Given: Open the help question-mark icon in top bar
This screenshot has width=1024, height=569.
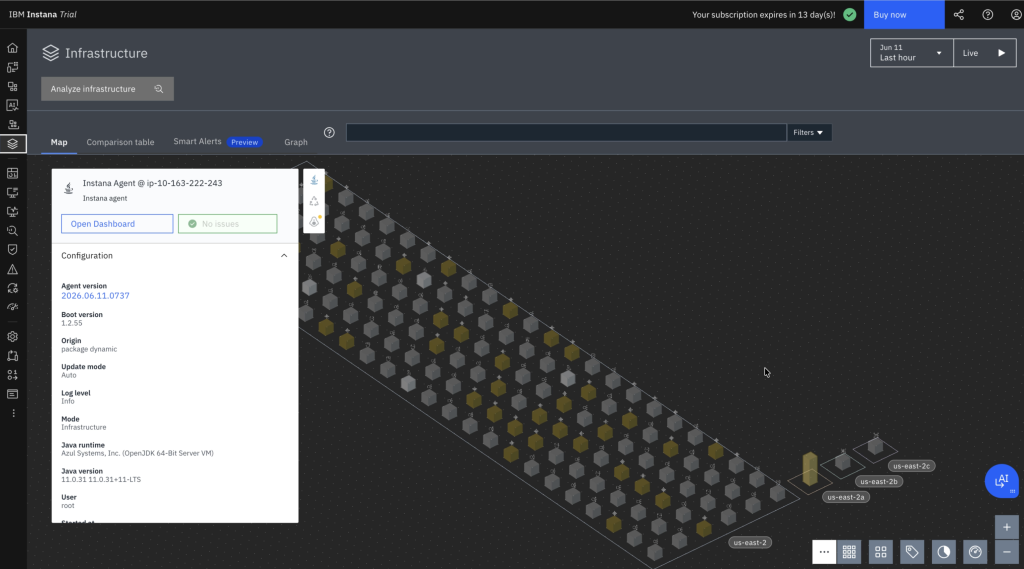Looking at the screenshot, I should point(987,14).
